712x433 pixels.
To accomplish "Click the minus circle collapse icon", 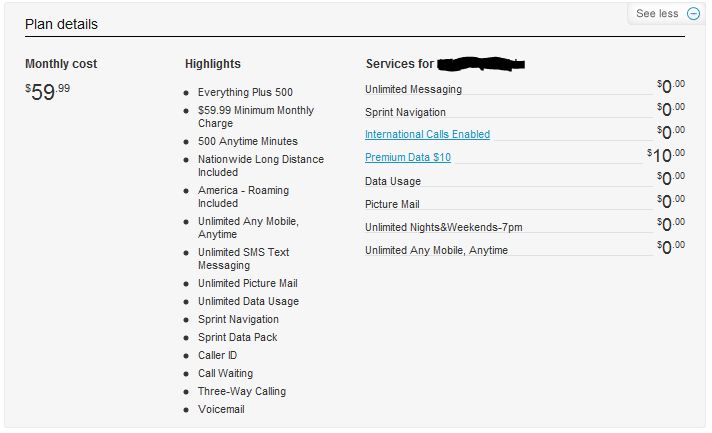I will [694, 14].
